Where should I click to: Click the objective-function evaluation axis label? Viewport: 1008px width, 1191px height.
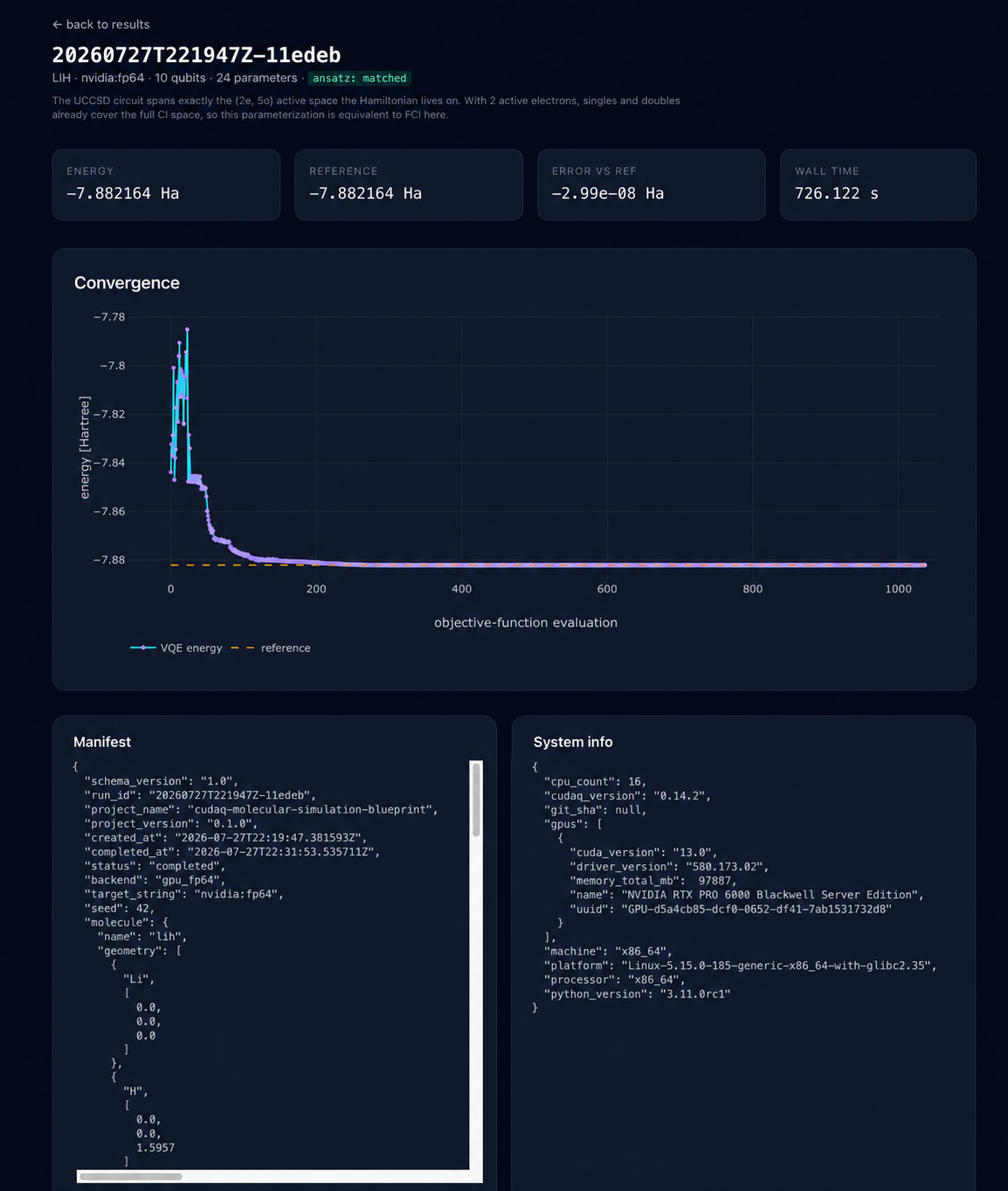coord(526,622)
